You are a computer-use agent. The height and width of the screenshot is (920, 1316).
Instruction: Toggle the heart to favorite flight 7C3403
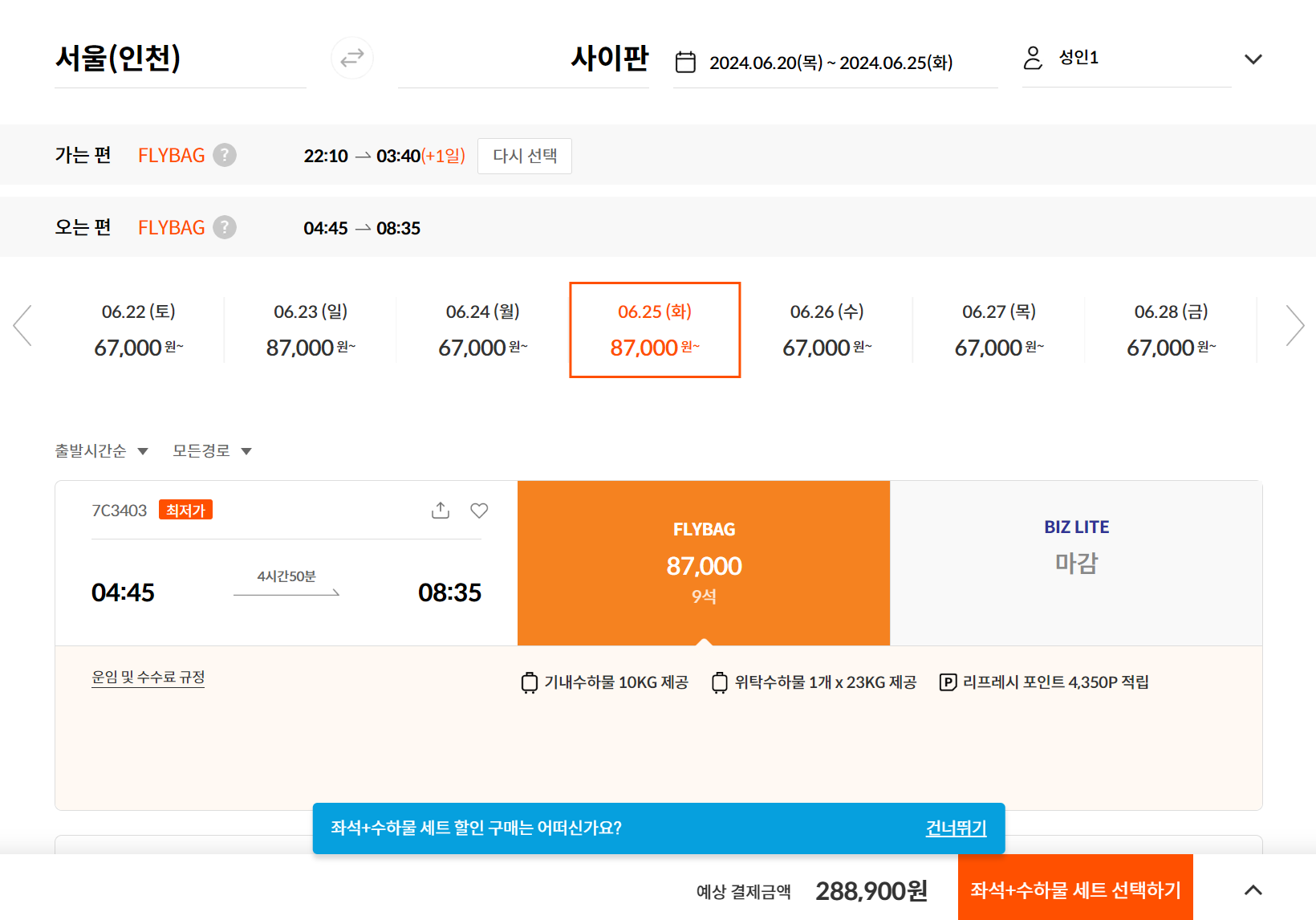479,511
